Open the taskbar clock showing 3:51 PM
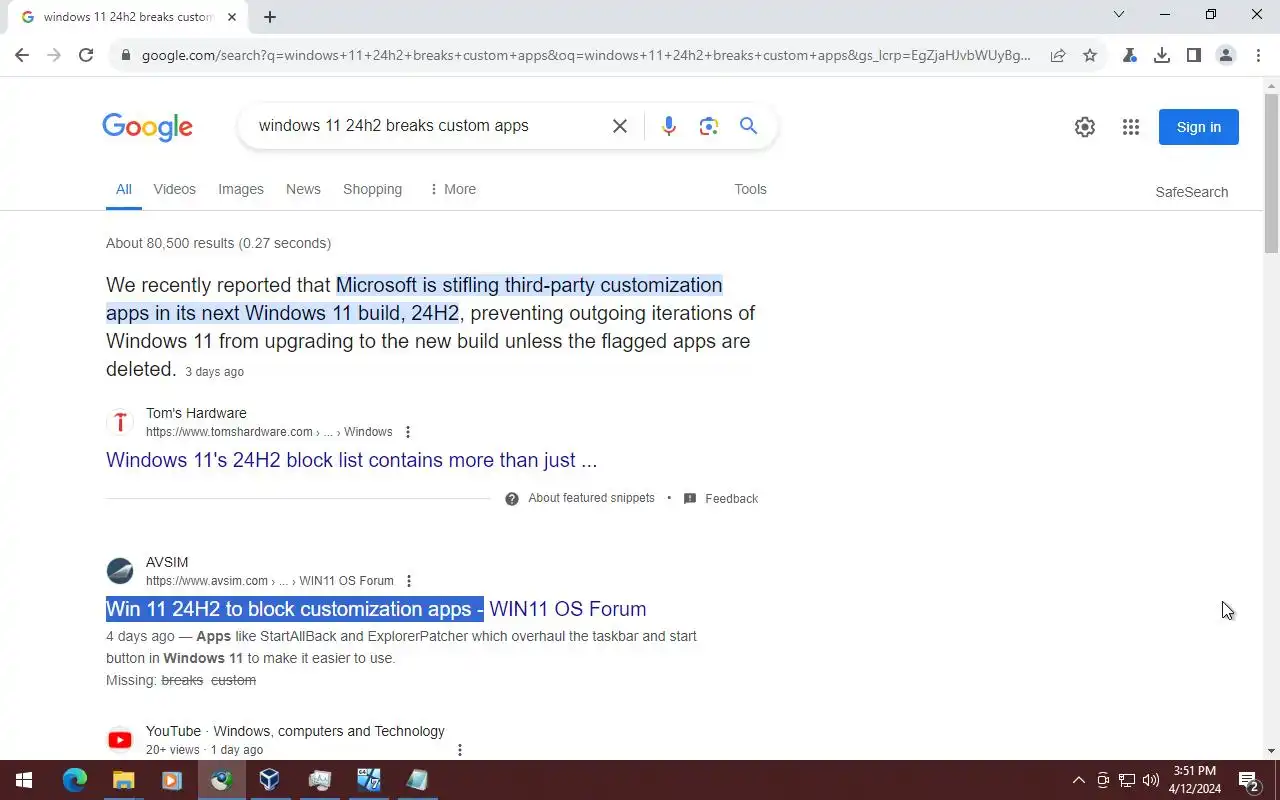 tap(1195, 780)
